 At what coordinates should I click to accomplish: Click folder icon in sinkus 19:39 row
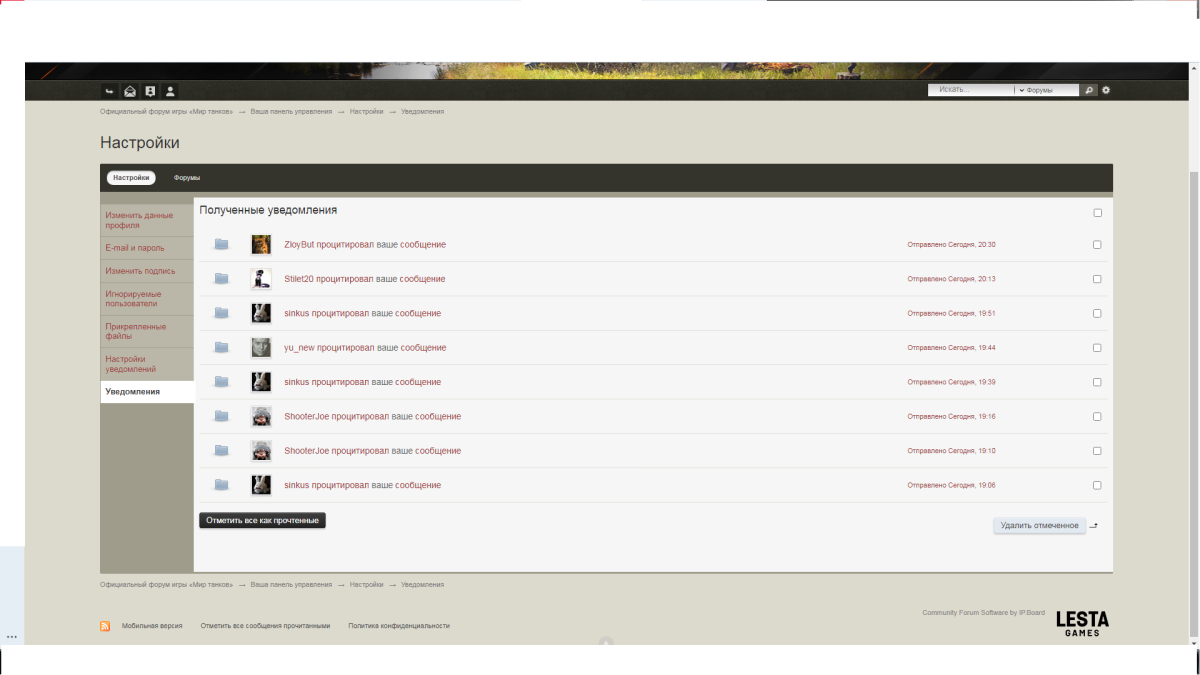[x=221, y=382]
